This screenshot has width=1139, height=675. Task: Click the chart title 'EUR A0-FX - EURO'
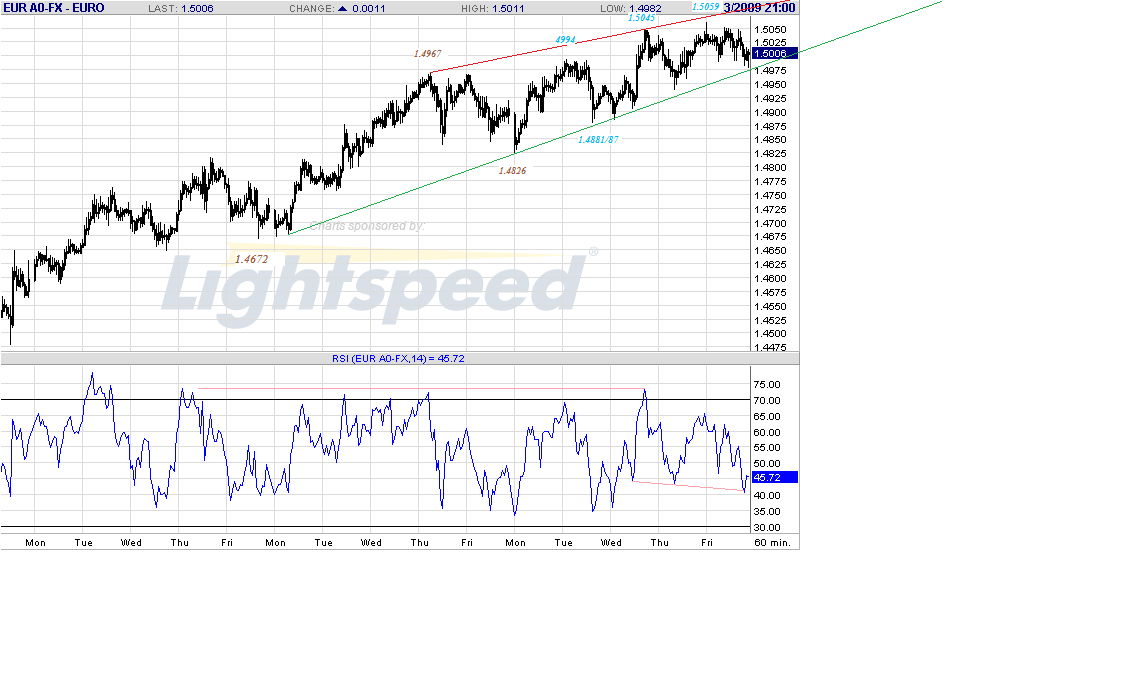[54, 8]
